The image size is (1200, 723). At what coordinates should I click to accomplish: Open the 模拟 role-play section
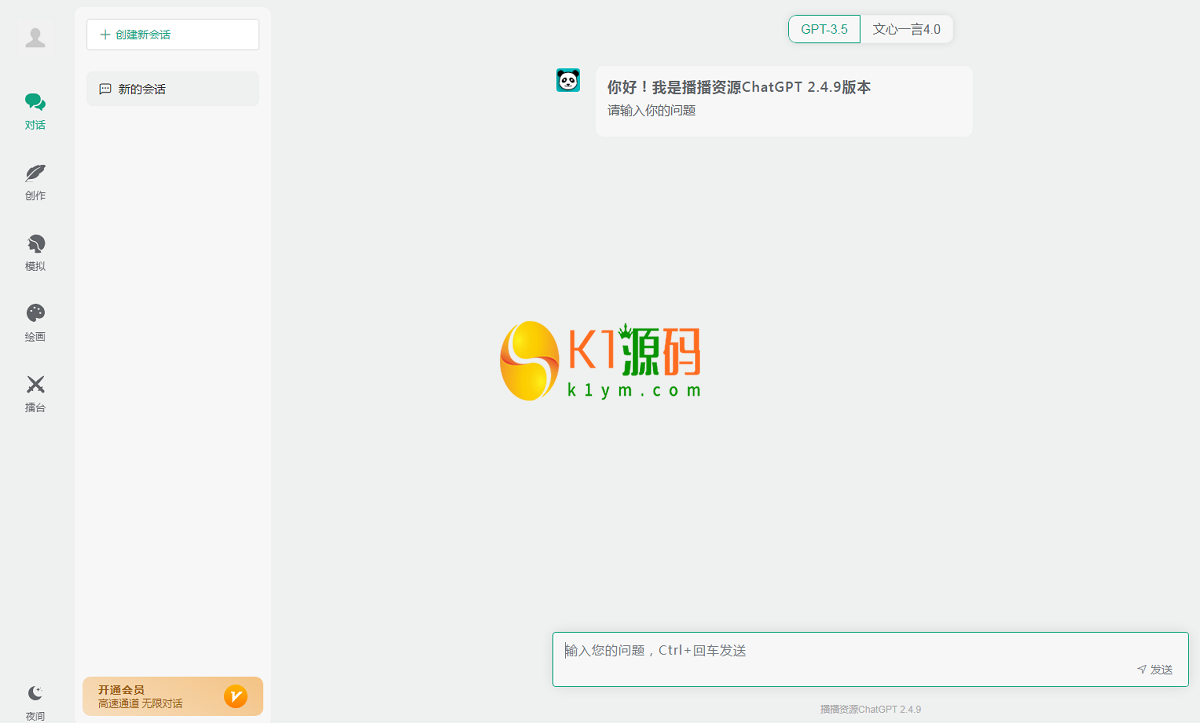click(x=35, y=253)
